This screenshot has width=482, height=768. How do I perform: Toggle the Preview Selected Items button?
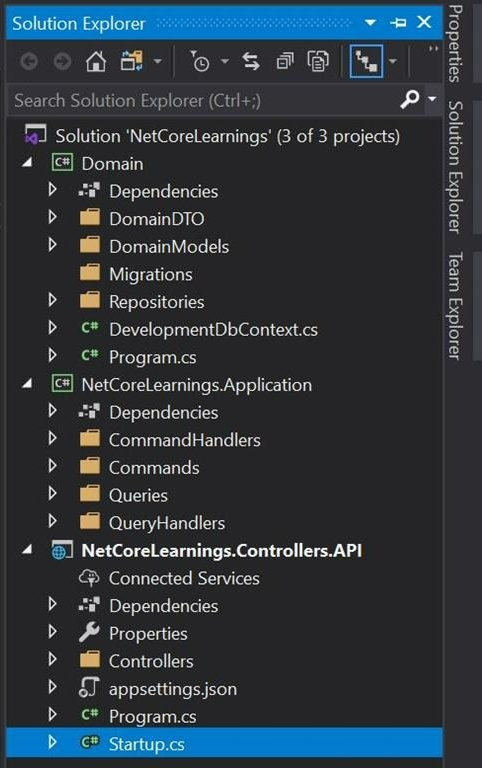tap(366, 61)
